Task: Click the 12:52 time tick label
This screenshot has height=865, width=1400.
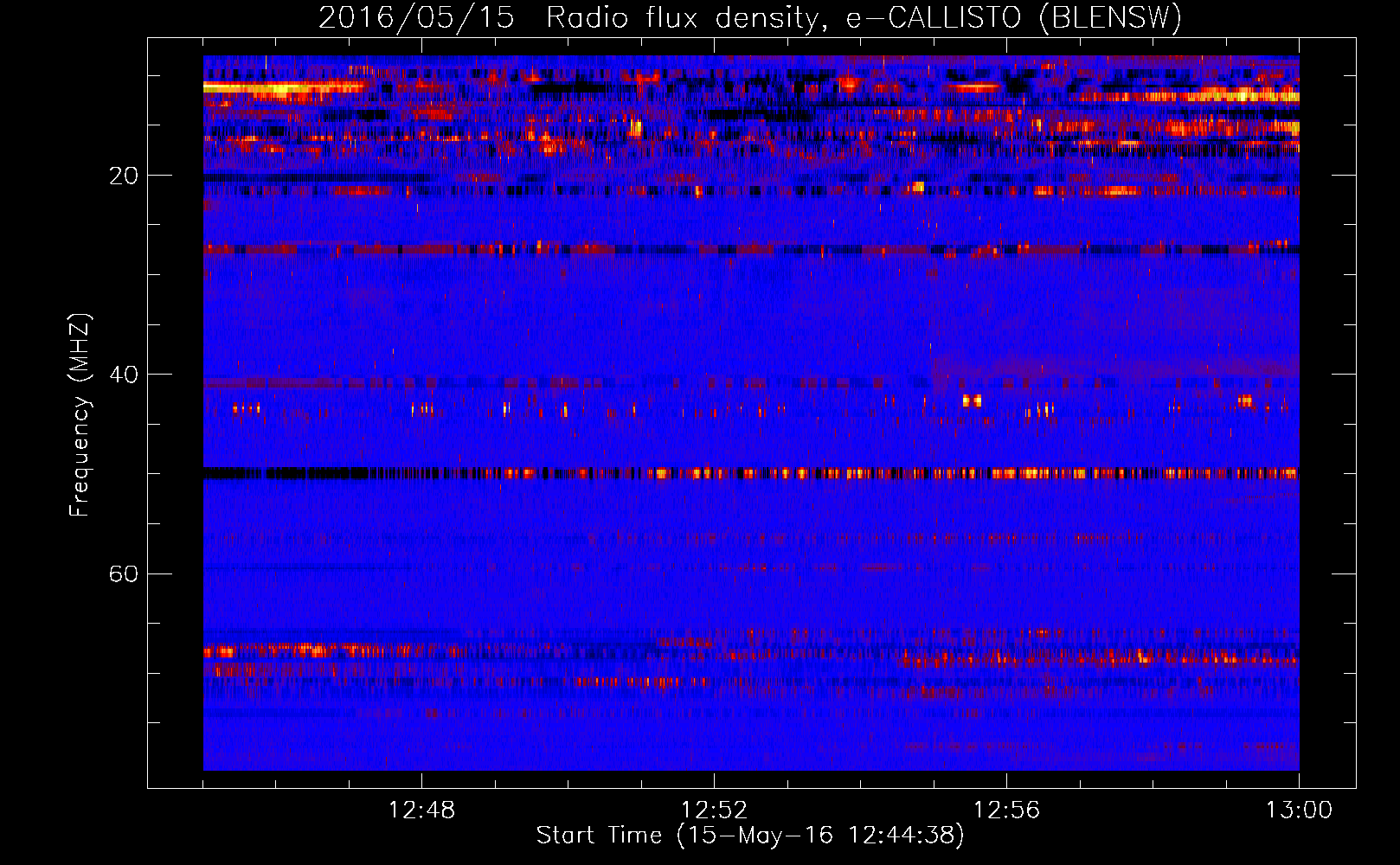Action: point(714,811)
